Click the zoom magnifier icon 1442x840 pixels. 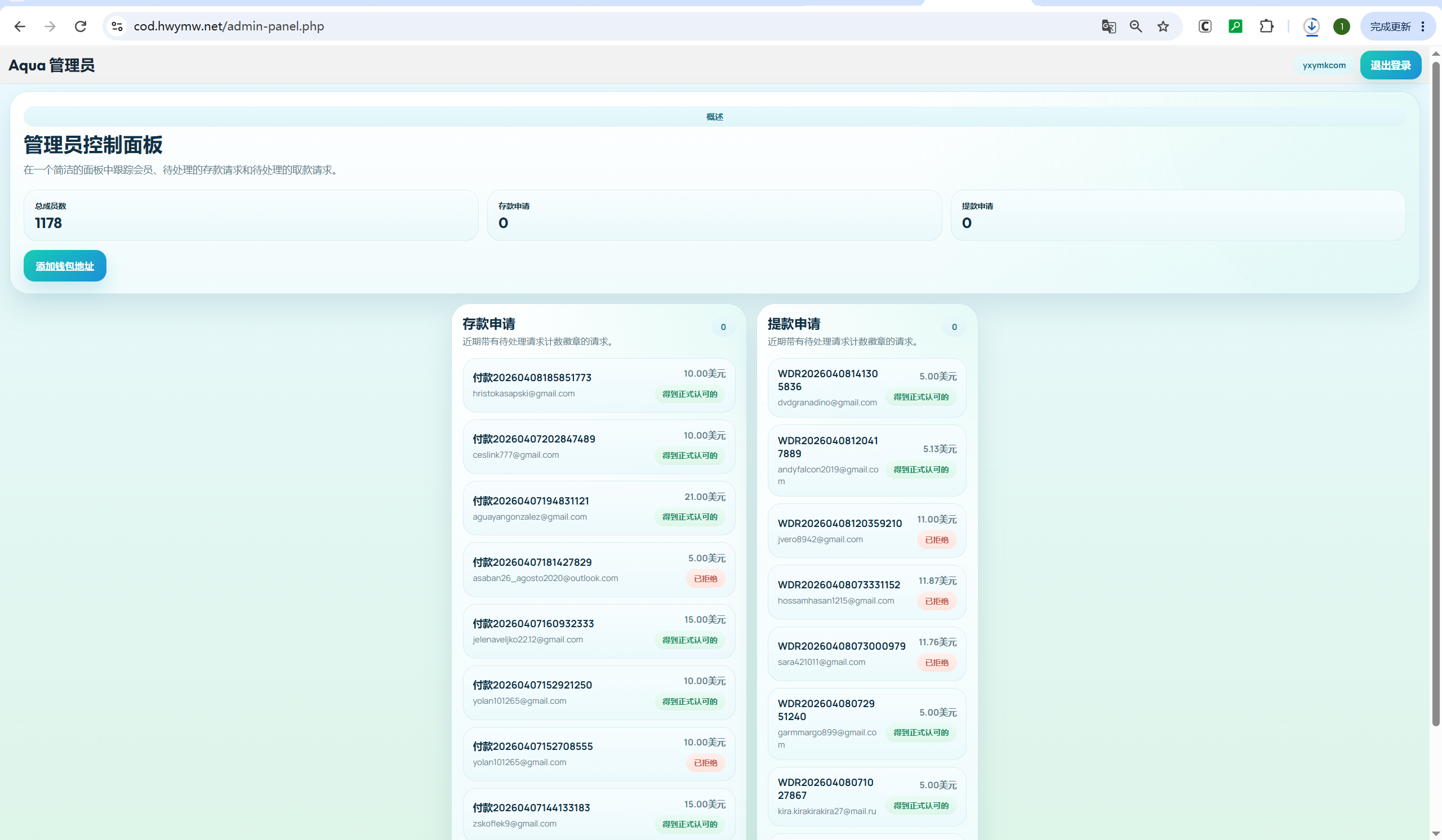[1136, 26]
